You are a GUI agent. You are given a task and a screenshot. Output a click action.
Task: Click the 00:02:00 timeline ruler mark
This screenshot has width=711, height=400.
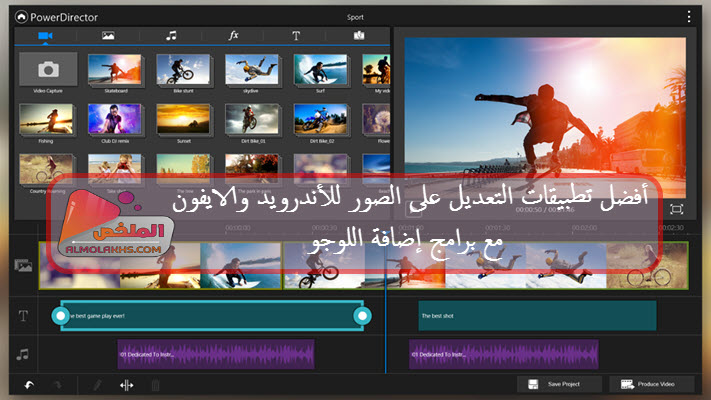pos(584,228)
